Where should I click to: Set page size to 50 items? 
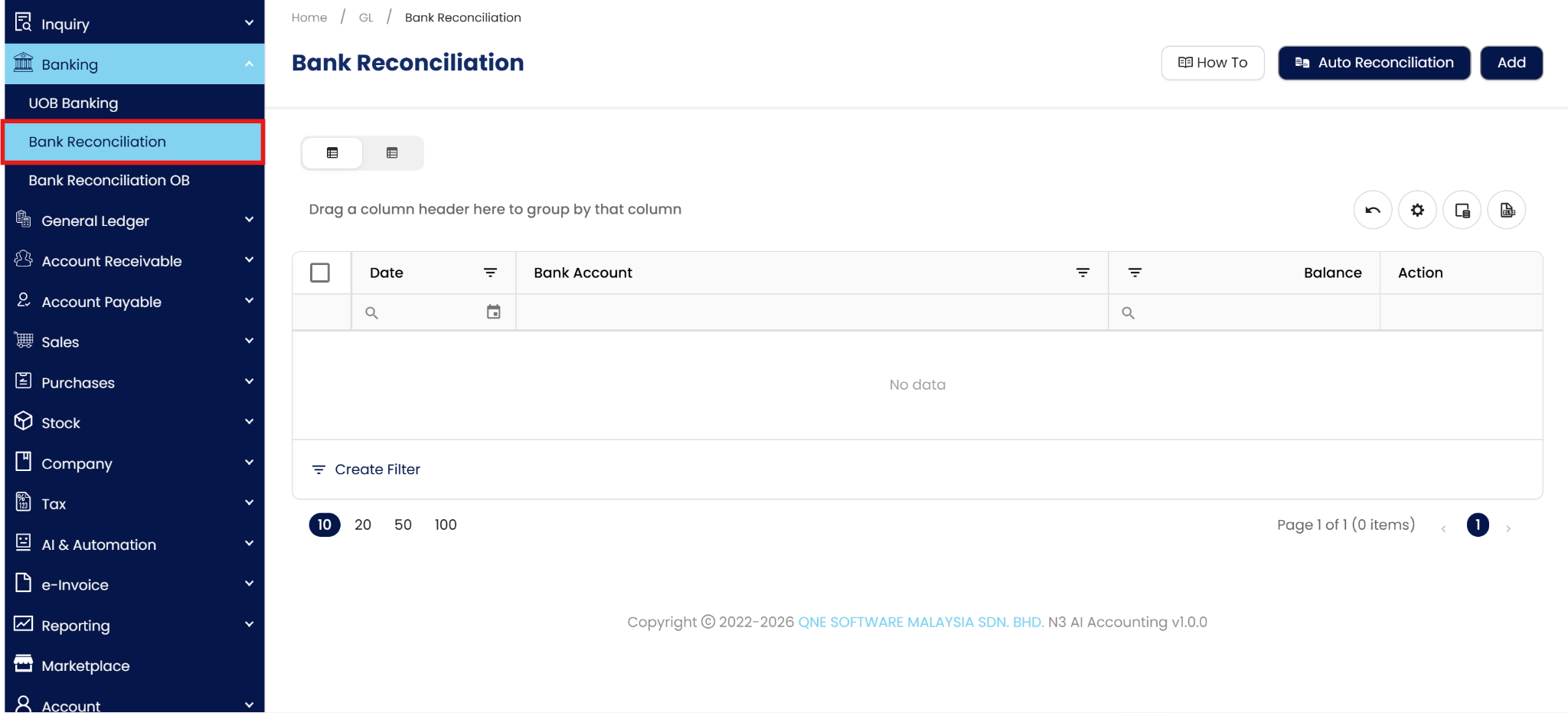pyautogui.click(x=403, y=525)
